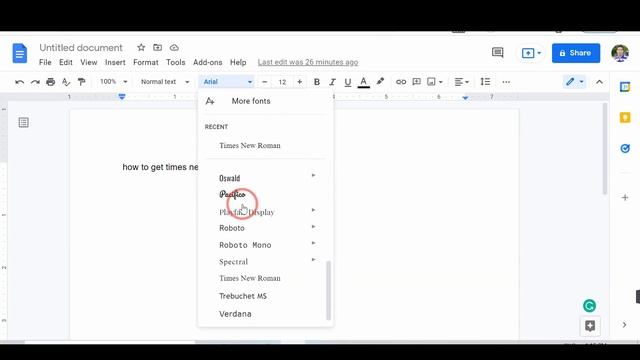The height and width of the screenshot is (360, 640).
Task: Select Times New Roman in the main font list
Action: click(x=250, y=278)
